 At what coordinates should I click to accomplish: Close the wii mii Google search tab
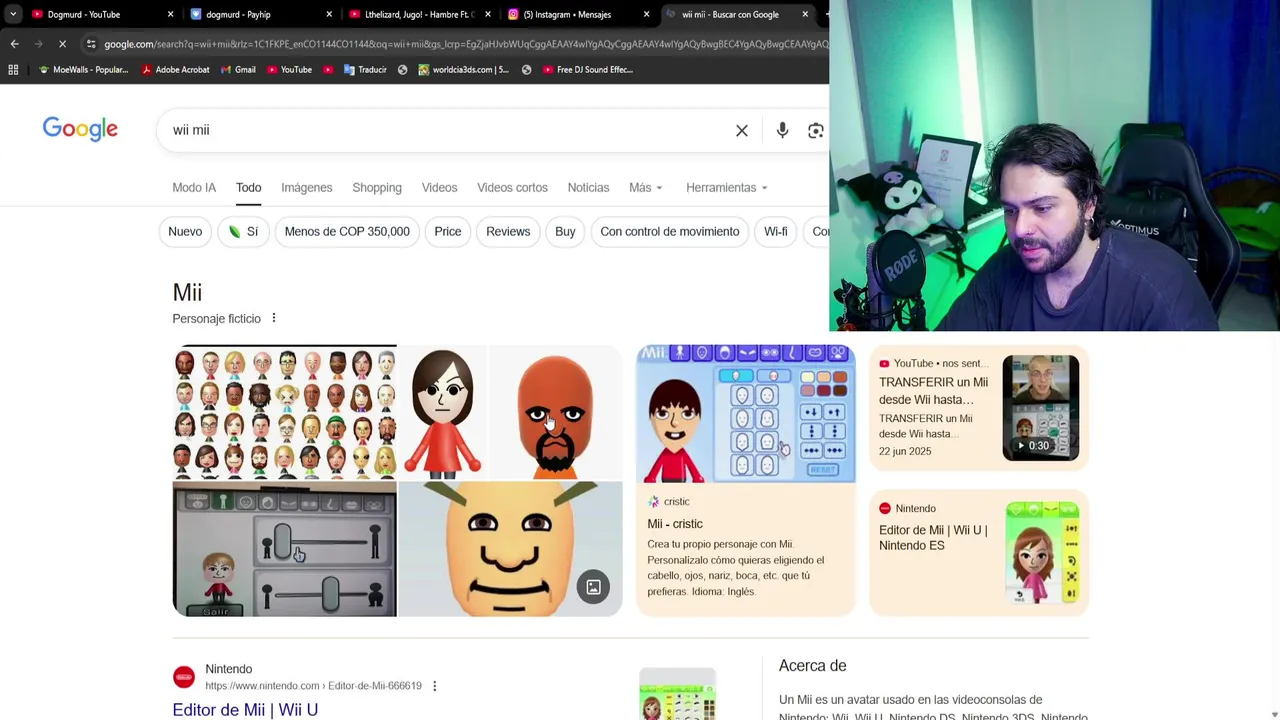[x=805, y=14]
